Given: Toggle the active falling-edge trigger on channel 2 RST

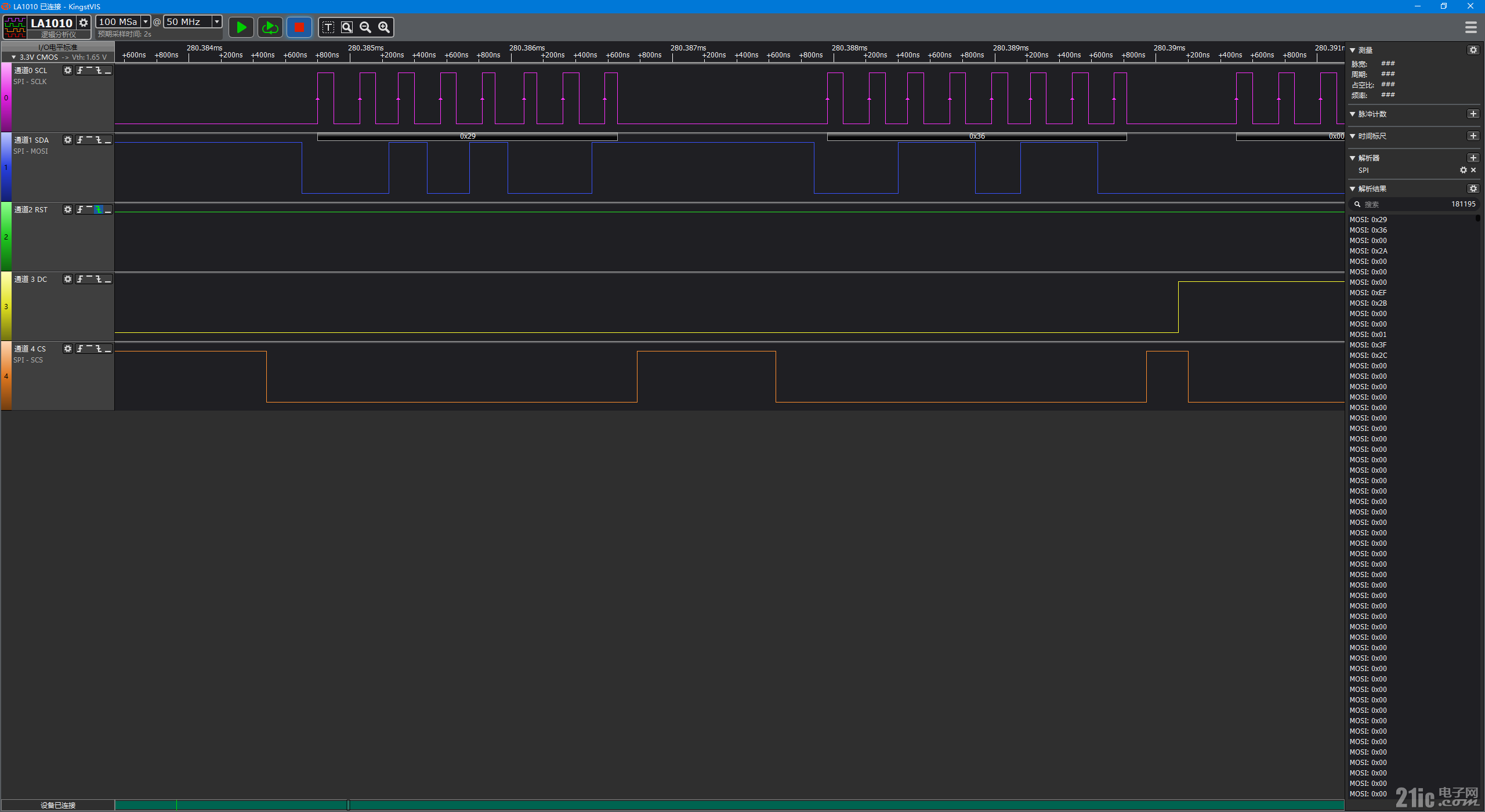Looking at the screenshot, I should (99, 209).
